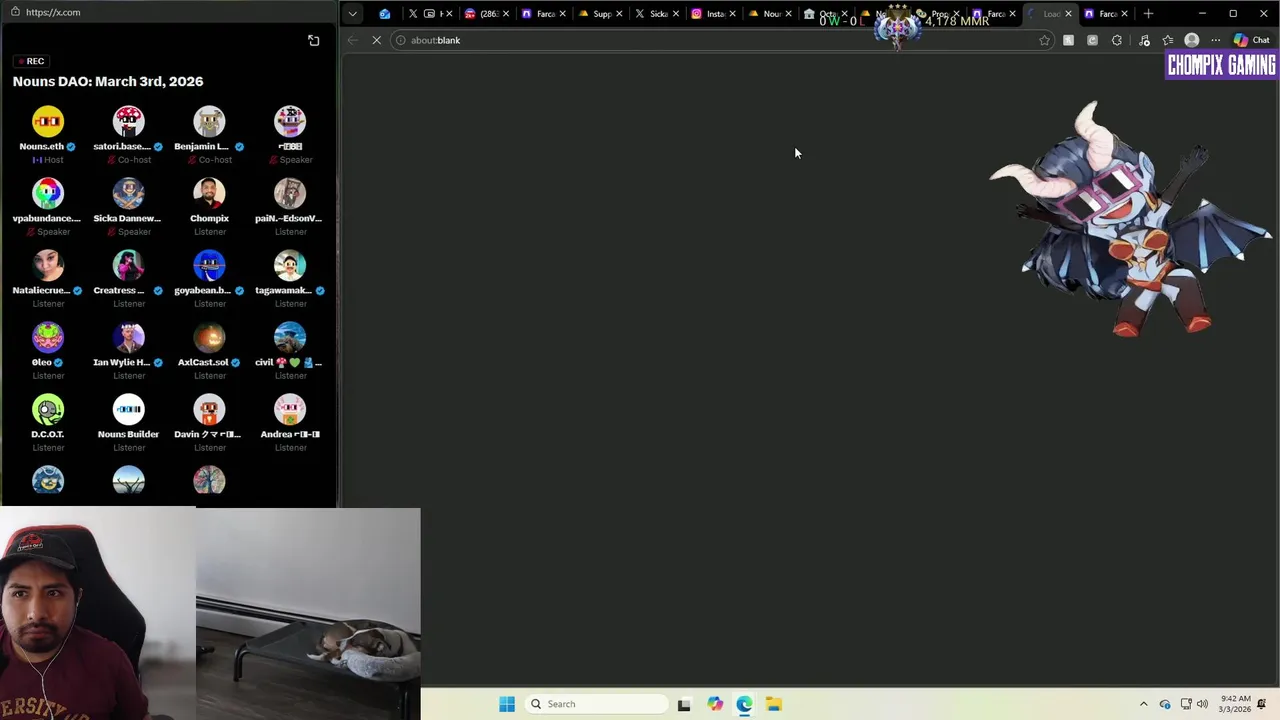Viewport: 1280px width, 720px height.
Task: Close the Supp tab
Action: (620, 14)
